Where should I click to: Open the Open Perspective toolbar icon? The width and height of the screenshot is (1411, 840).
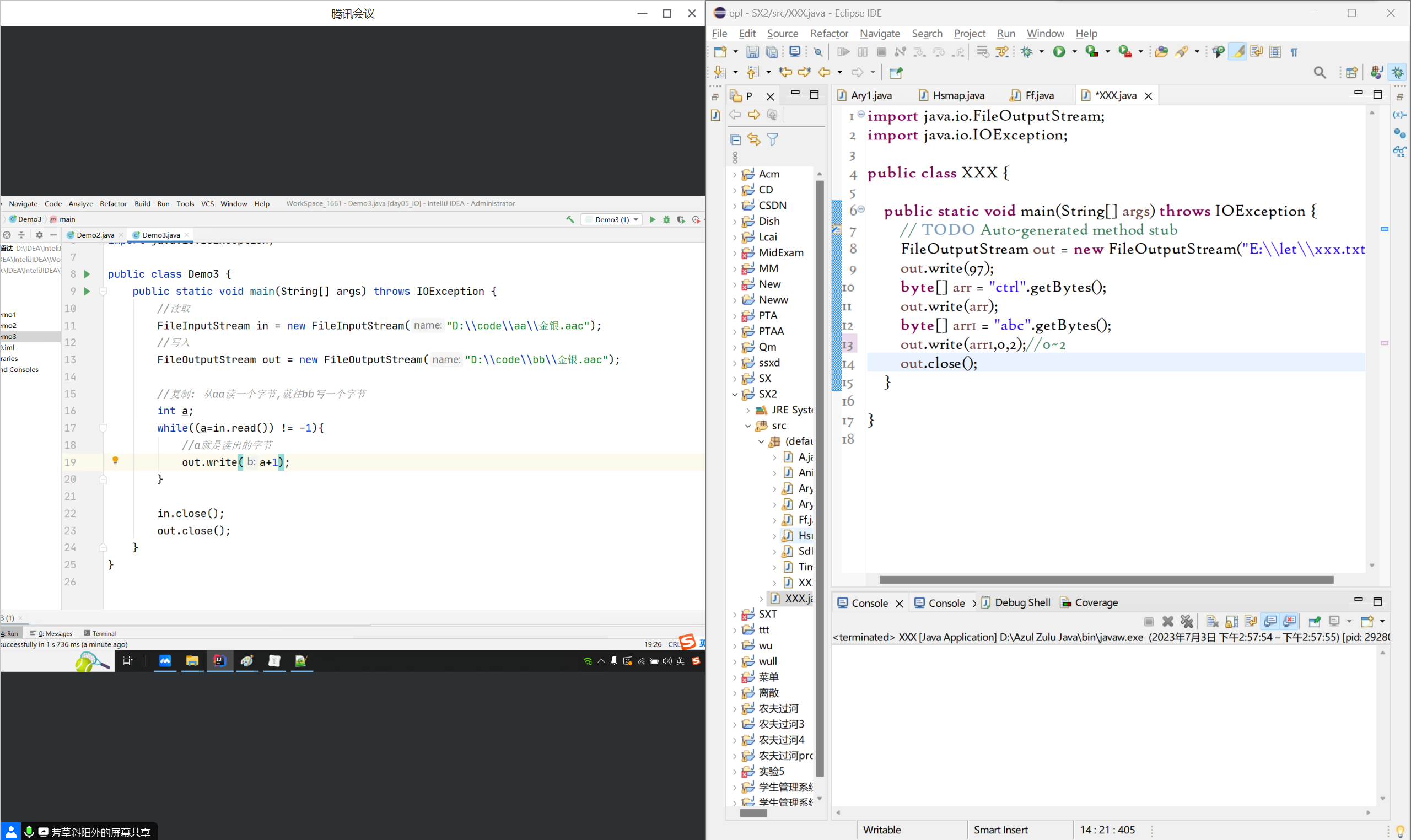point(1351,72)
